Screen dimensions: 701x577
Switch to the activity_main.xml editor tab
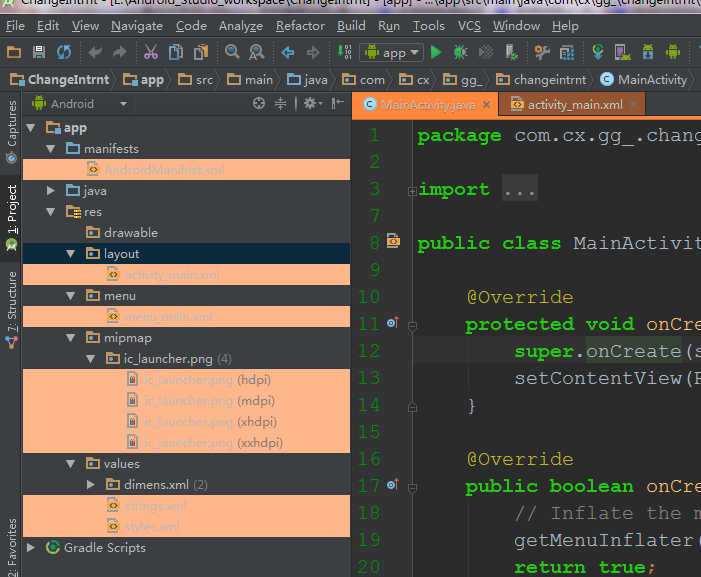574,104
